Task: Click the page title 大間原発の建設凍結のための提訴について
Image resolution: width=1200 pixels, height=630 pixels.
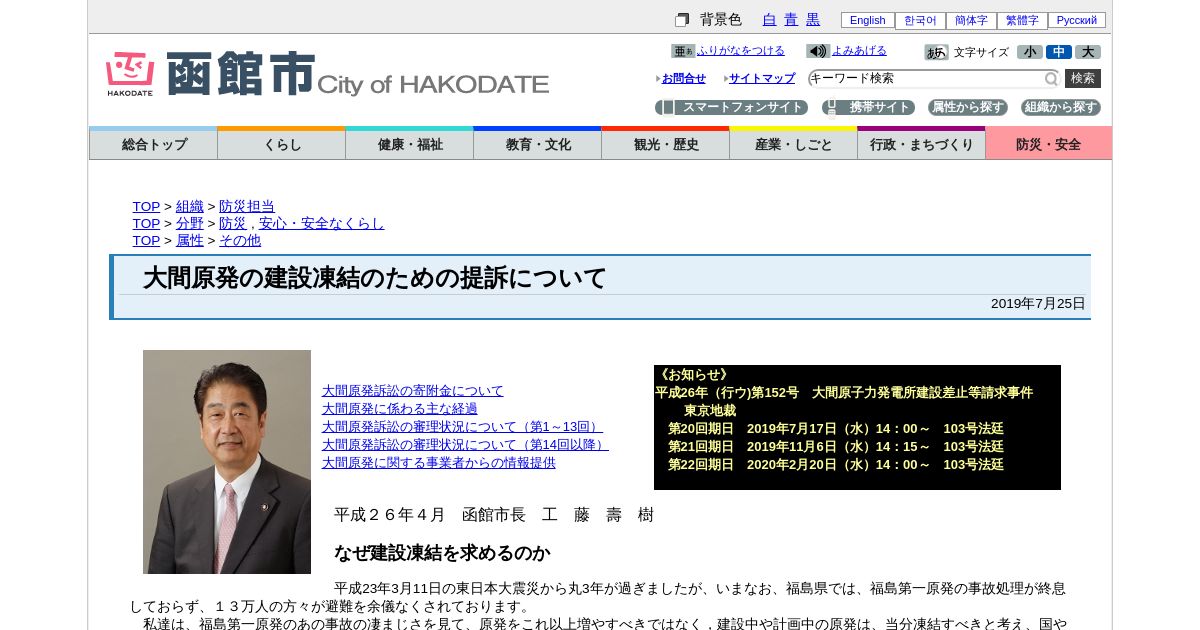Action: 375,278
